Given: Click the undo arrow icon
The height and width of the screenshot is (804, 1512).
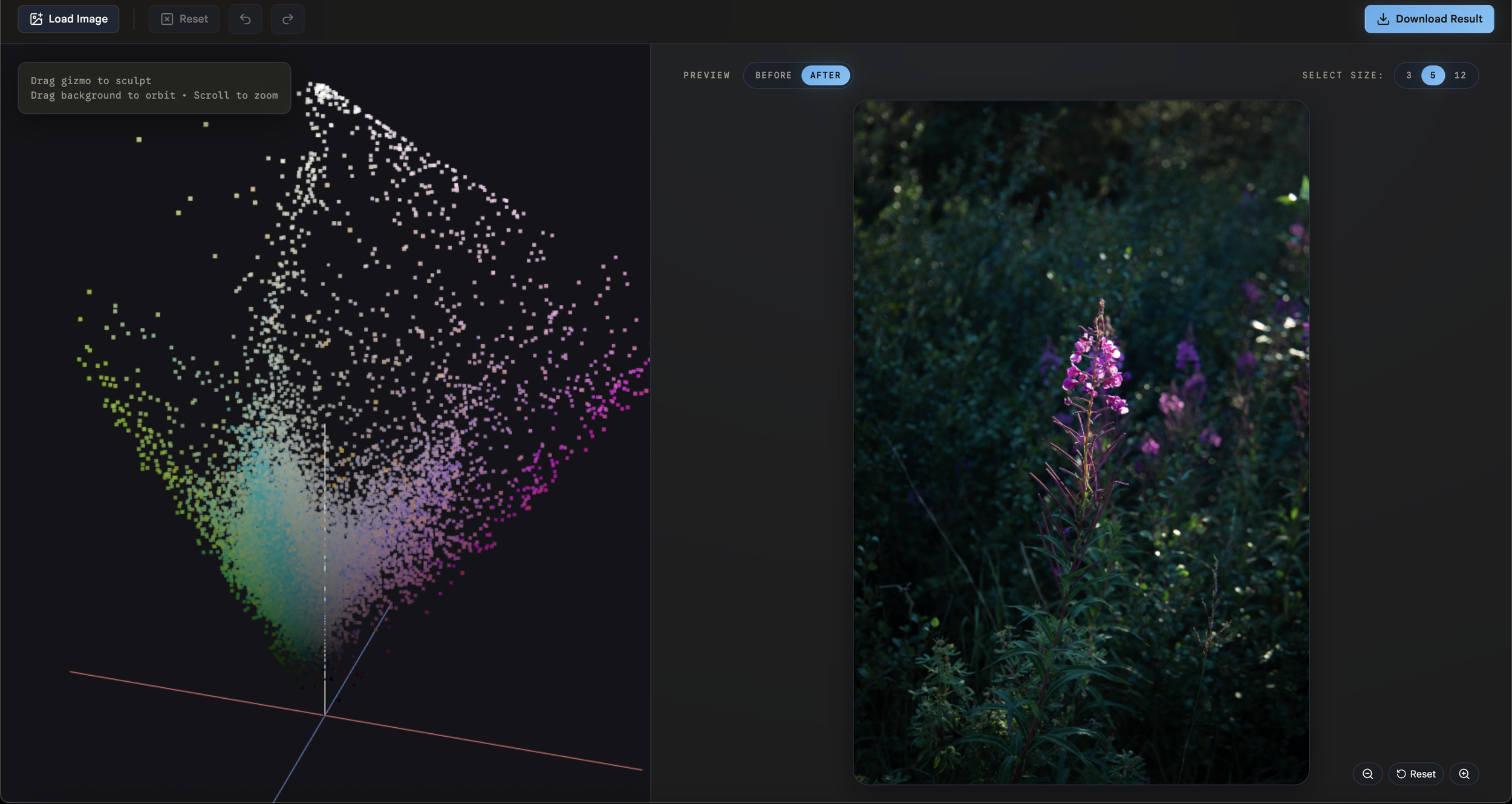Looking at the screenshot, I should click(245, 19).
